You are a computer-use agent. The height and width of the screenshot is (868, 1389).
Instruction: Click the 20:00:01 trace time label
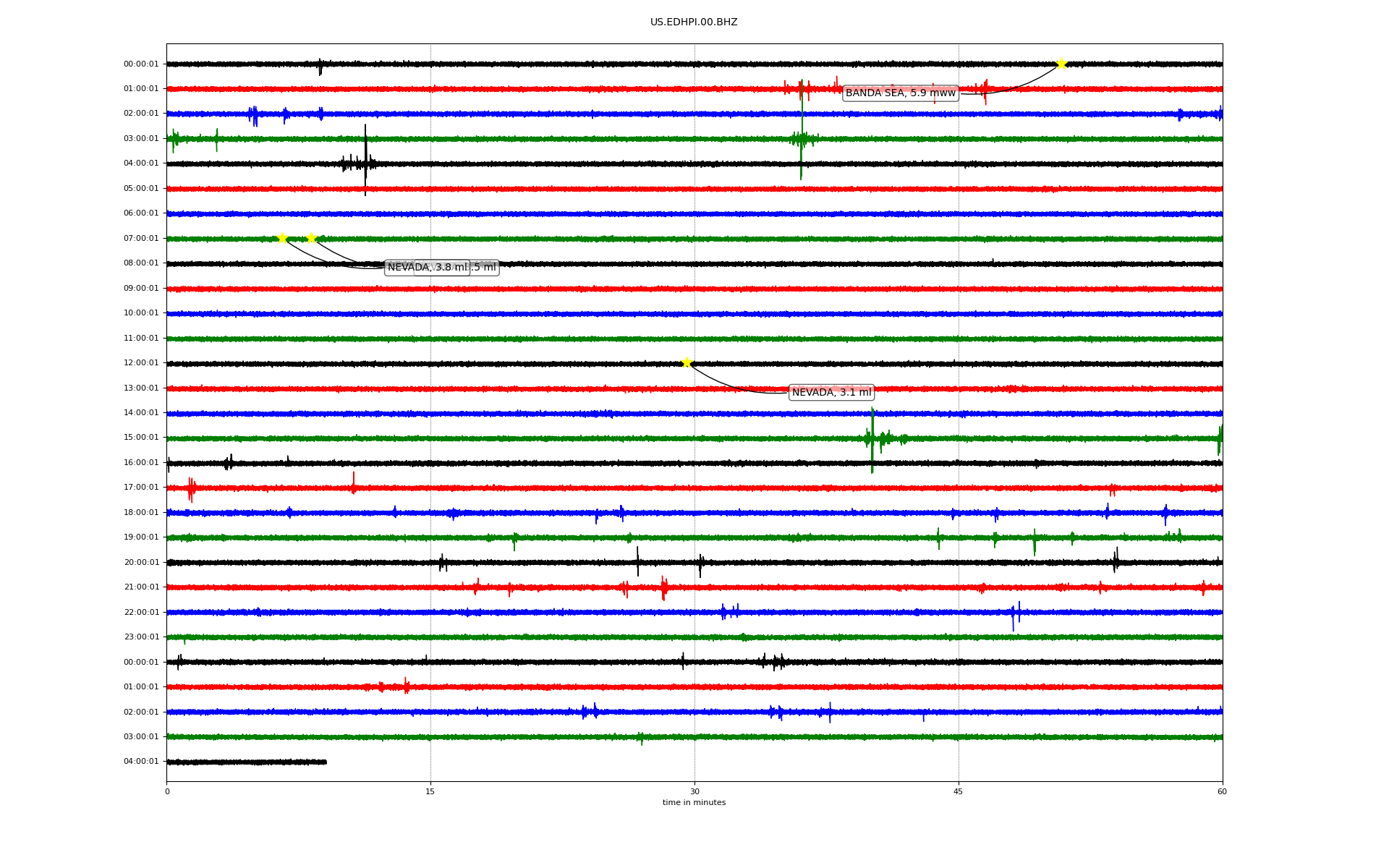tap(141, 563)
